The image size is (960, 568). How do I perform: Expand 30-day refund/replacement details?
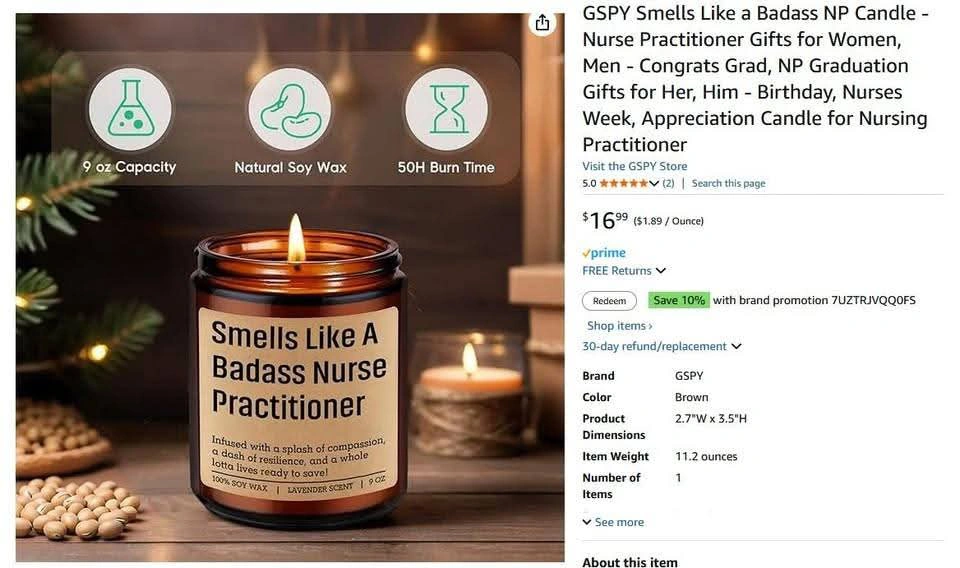tap(737, 346)
